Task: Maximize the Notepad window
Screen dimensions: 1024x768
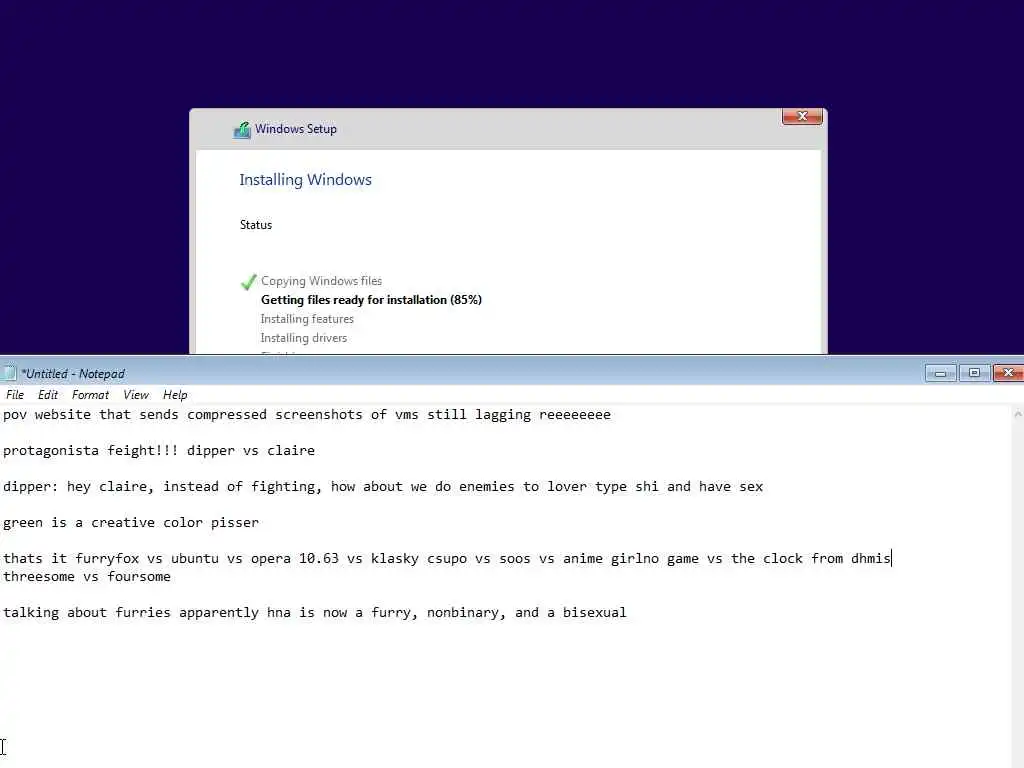Action: tap(974, 373)
